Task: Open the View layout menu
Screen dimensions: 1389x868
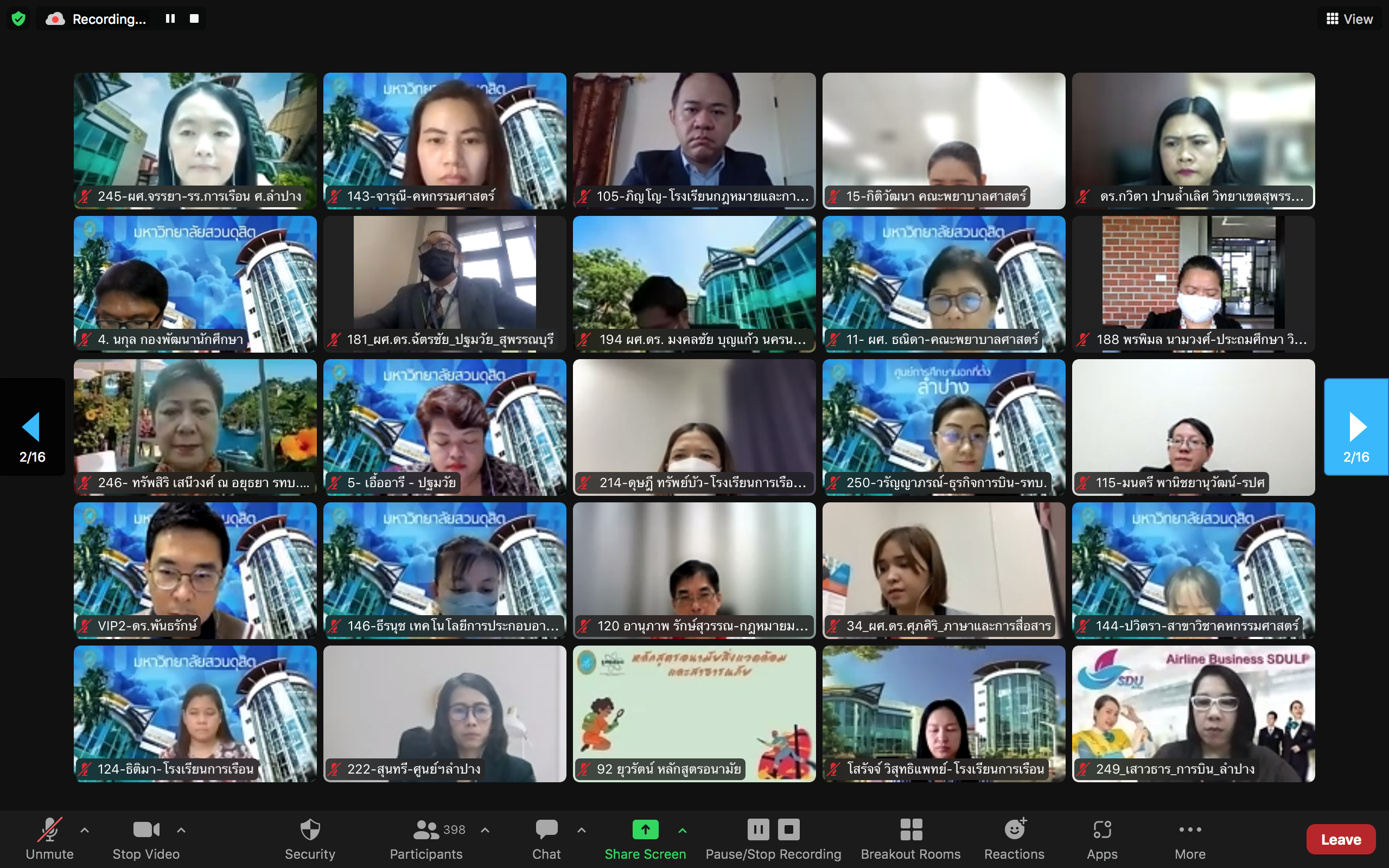Action: 1349,19
